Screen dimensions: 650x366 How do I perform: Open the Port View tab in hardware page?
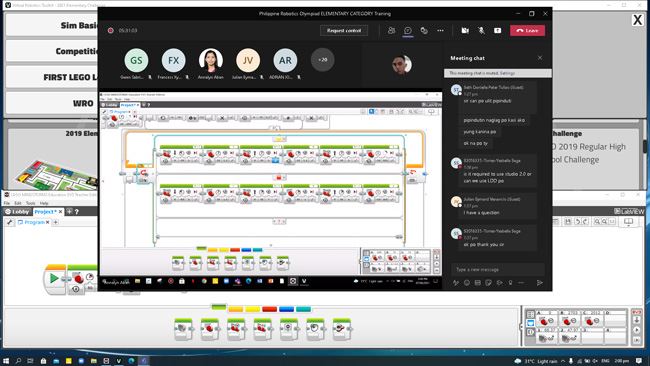click(530, 323)
